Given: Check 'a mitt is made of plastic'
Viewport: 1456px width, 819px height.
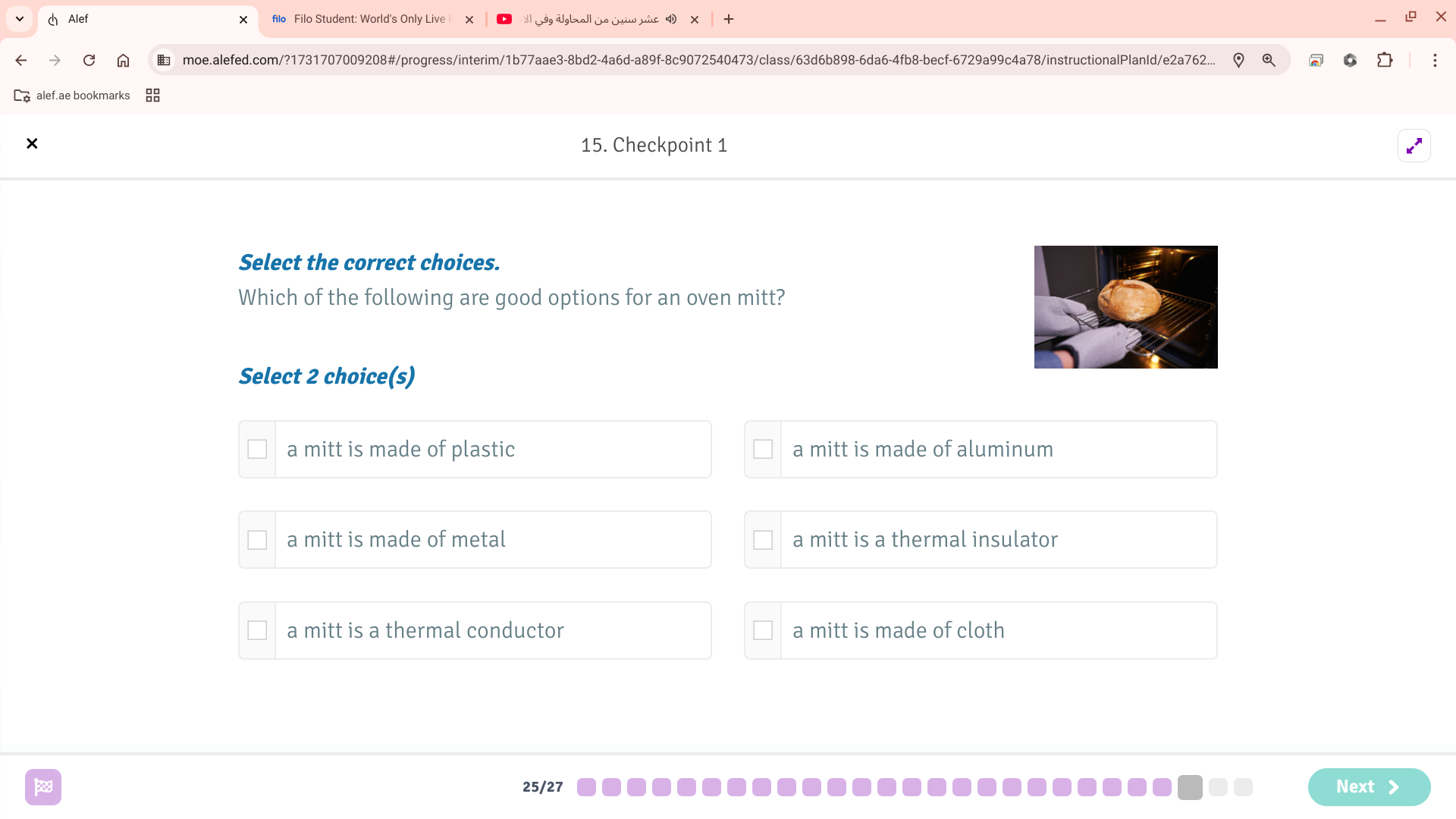Looking at the screenshot, I should coord(257,449).
